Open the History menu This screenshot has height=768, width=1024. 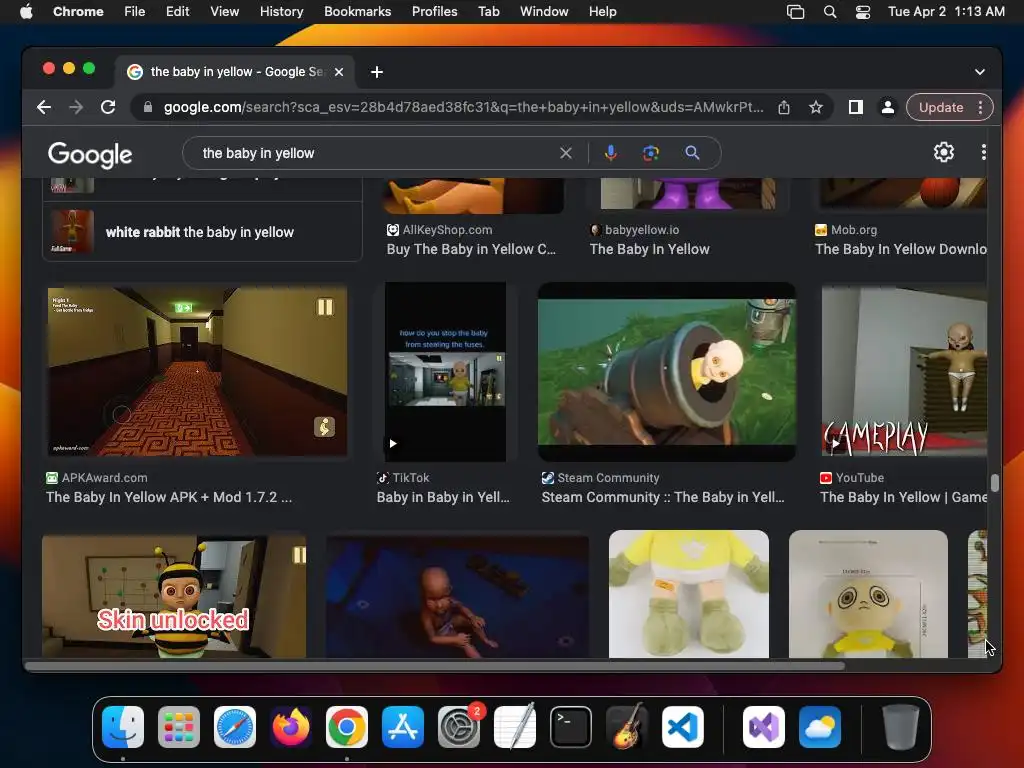pos(281,11)
